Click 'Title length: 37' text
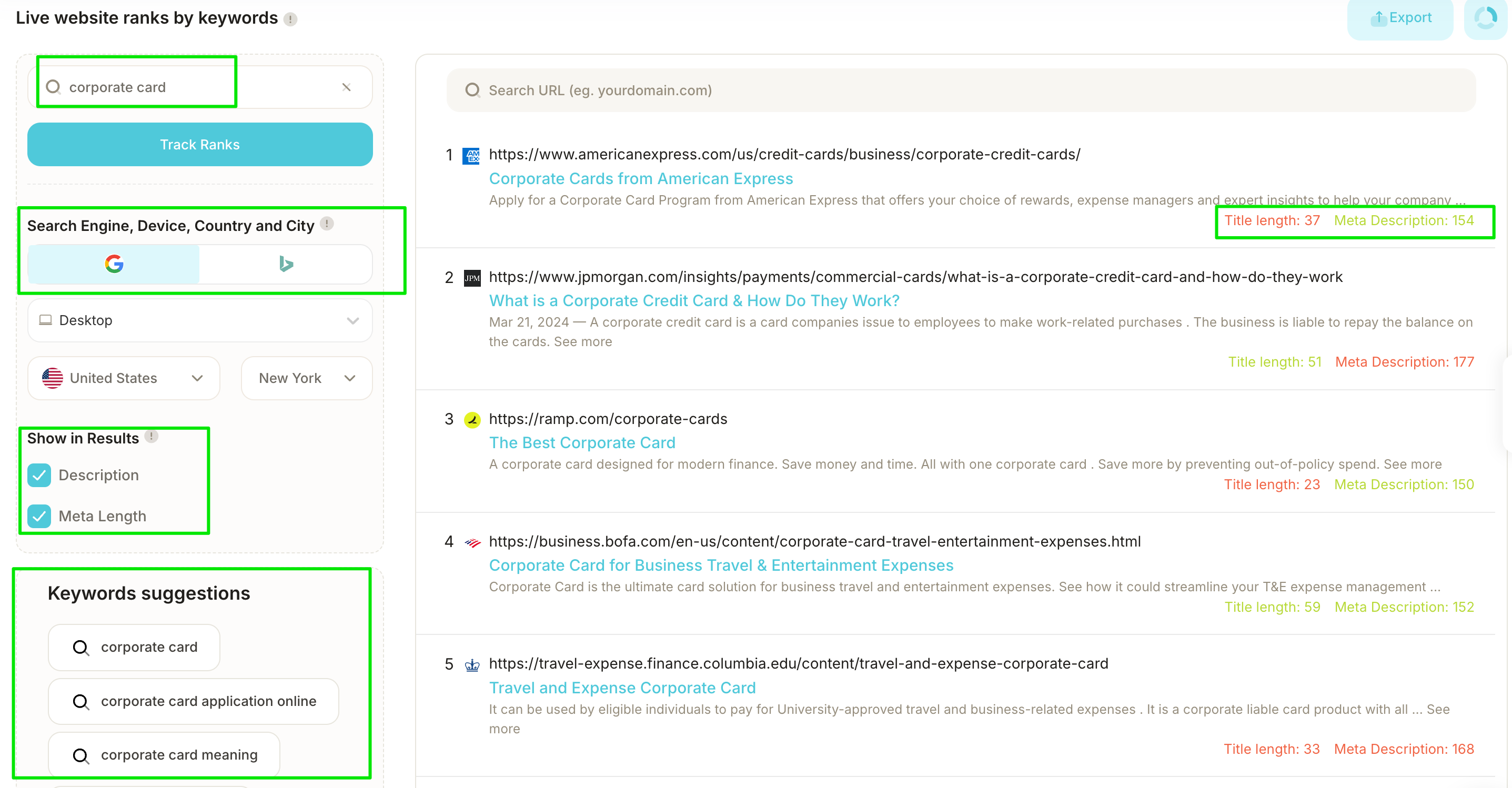This screenshot has height=788, width=1512. tap(1272, 220)
